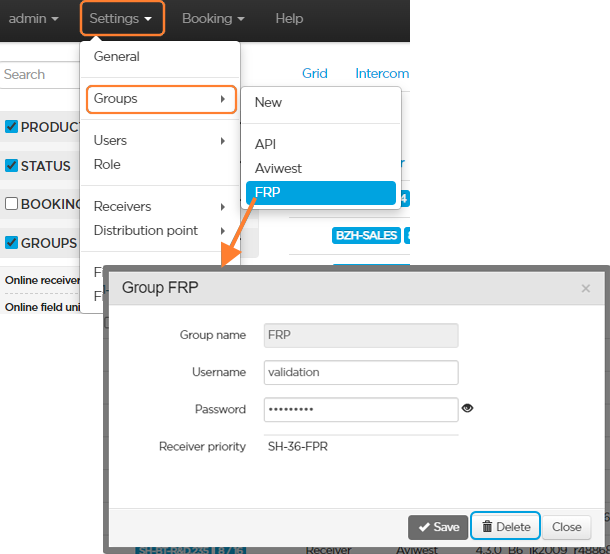
Task: Select New in Groups submenu
Action: click(268, 102)
